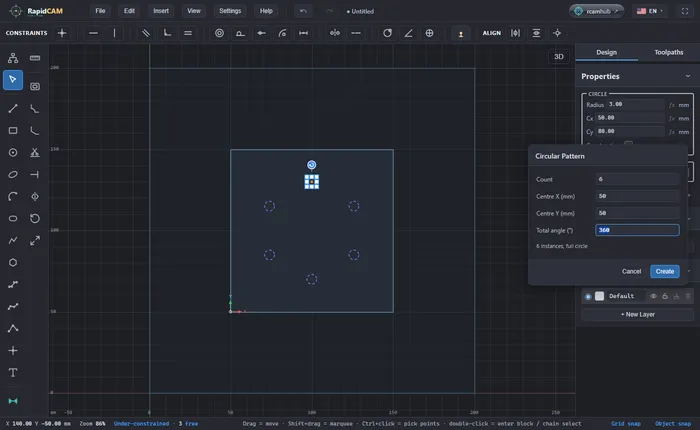Select the Ellipse tool
700x430 pixels.
point(13,175)
